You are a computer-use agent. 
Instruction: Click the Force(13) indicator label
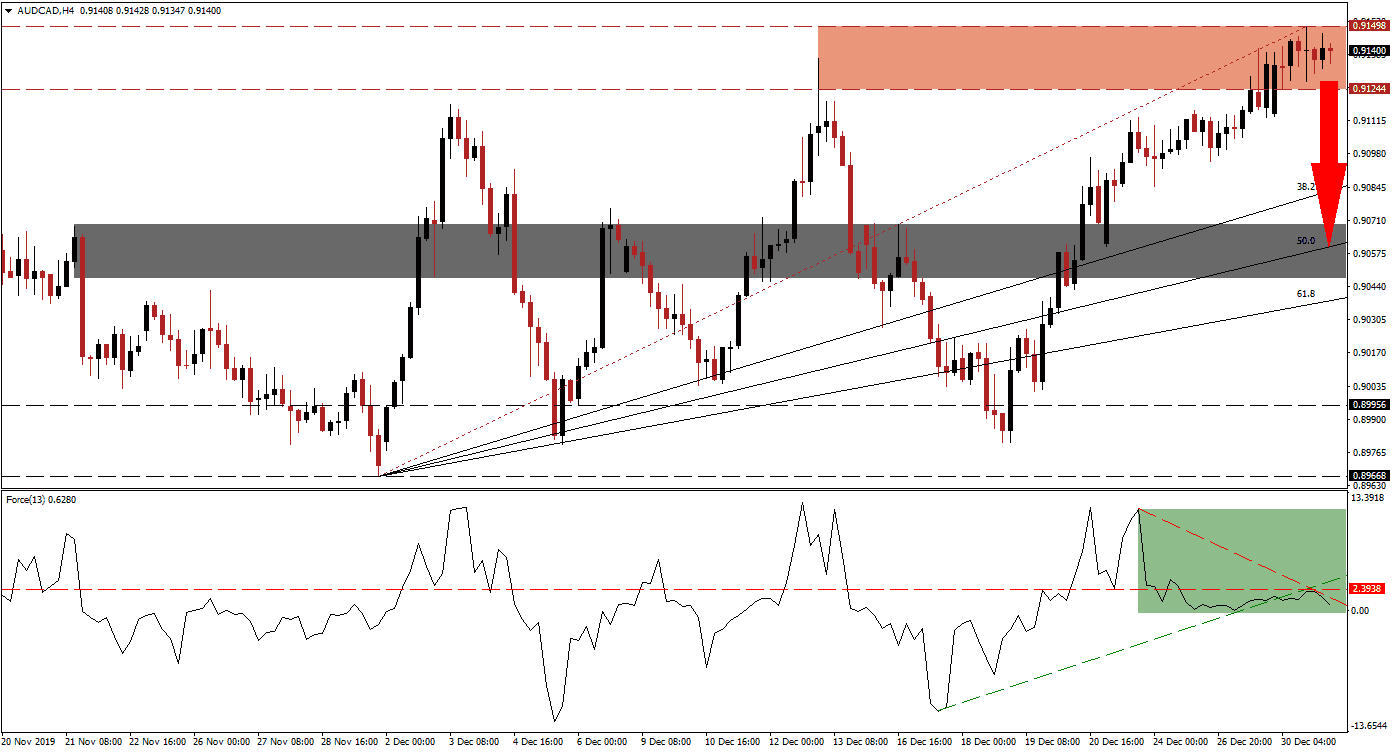38,500
